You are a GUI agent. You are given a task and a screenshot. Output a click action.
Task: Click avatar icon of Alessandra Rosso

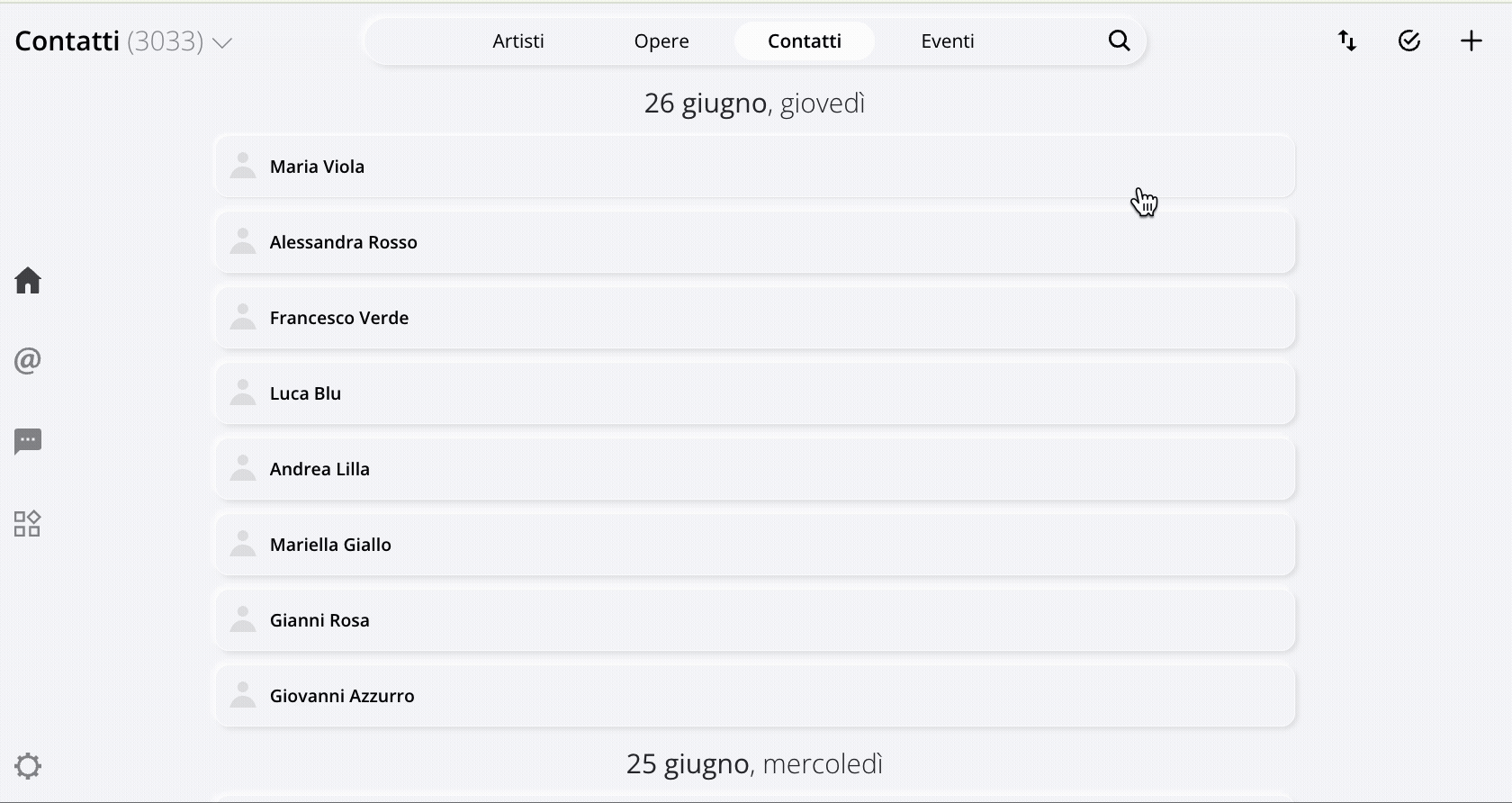click(243, 241)
